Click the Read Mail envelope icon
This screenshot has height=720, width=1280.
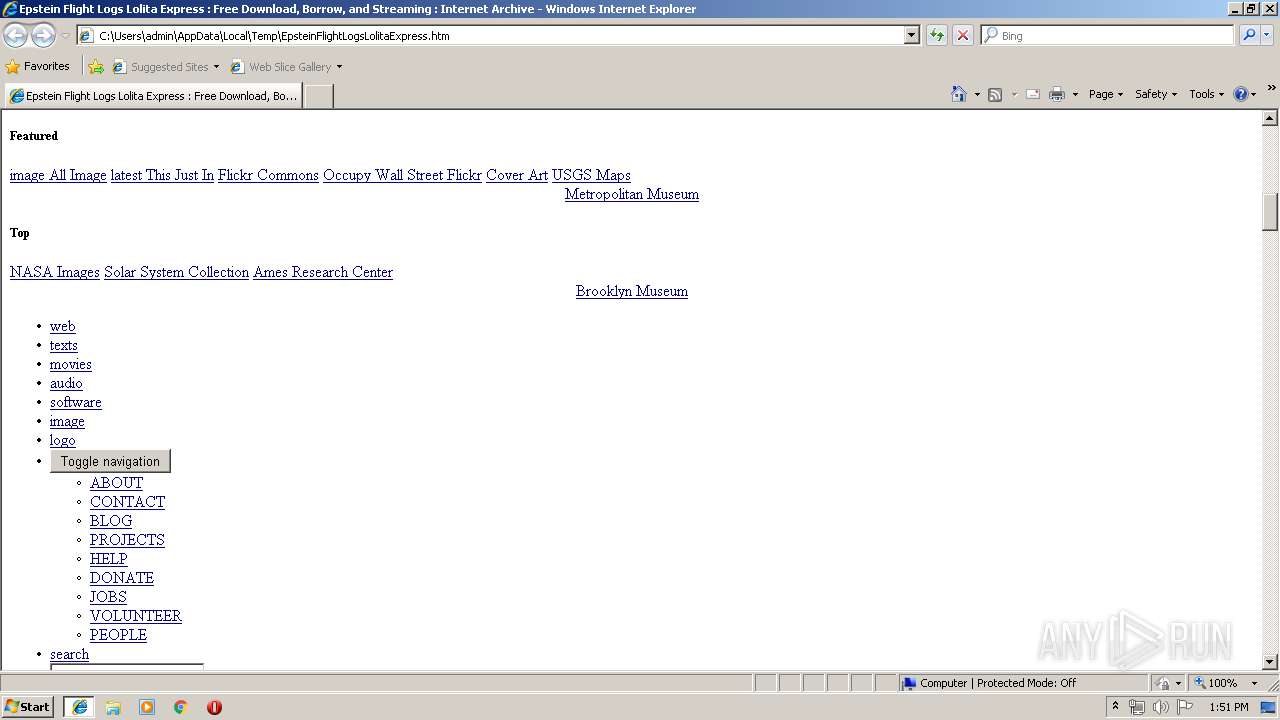click(1033, 94)
